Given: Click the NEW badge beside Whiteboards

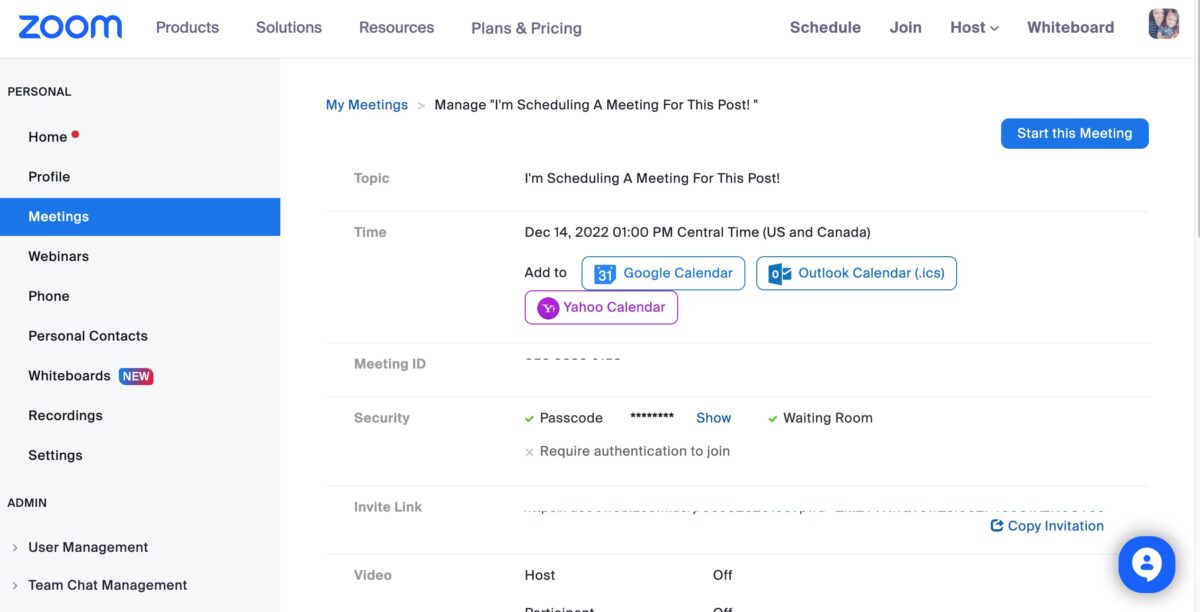Looking at the screenshot, I should tap(136, 377).
